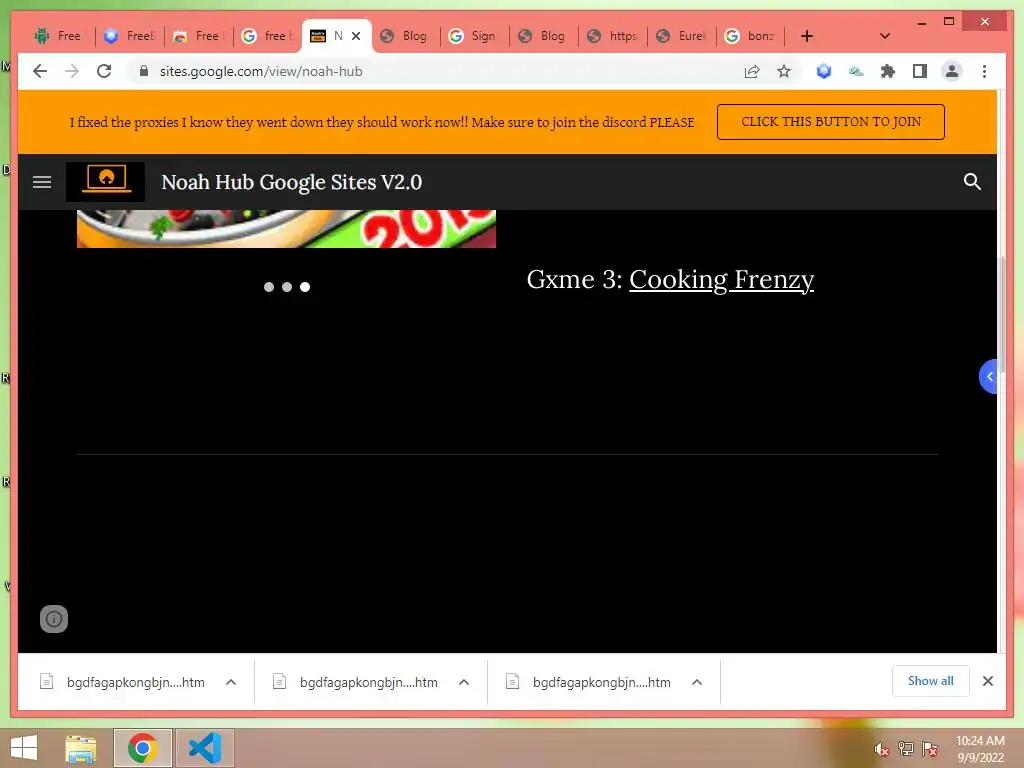Expand the tab search chevron
This screenshot has height=768, width=1024.
click(x=884, y=36)
